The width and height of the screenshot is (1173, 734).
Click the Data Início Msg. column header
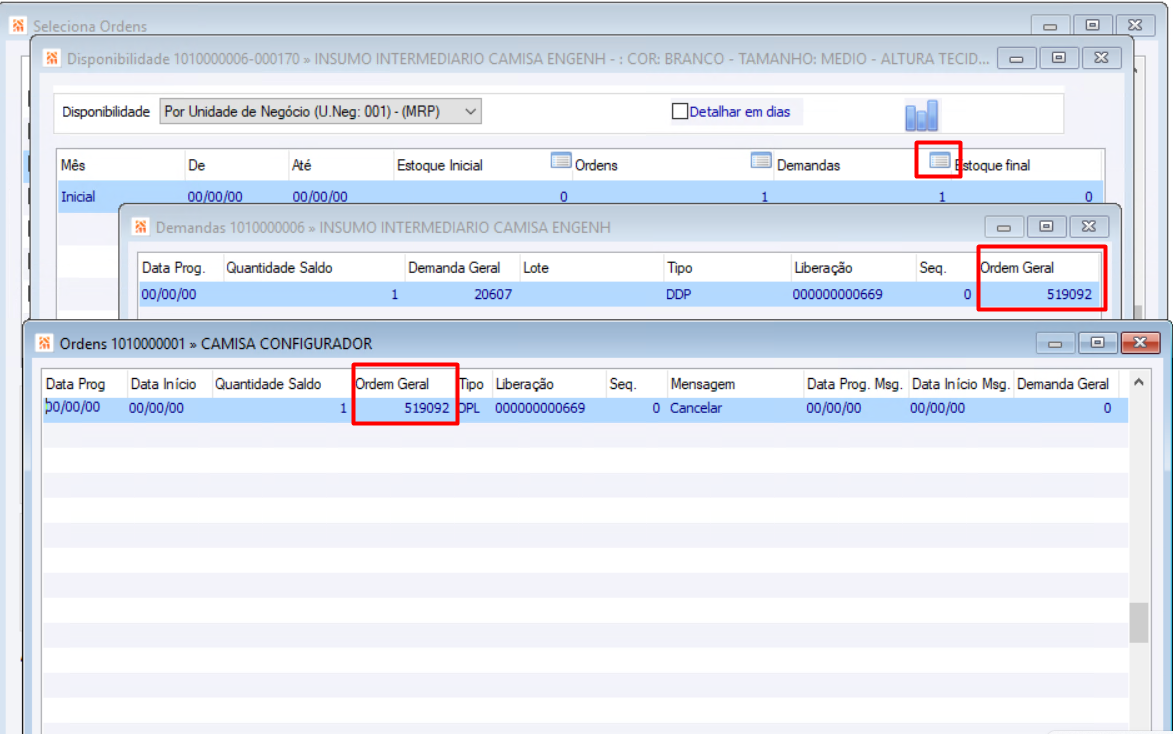(961, 384)
